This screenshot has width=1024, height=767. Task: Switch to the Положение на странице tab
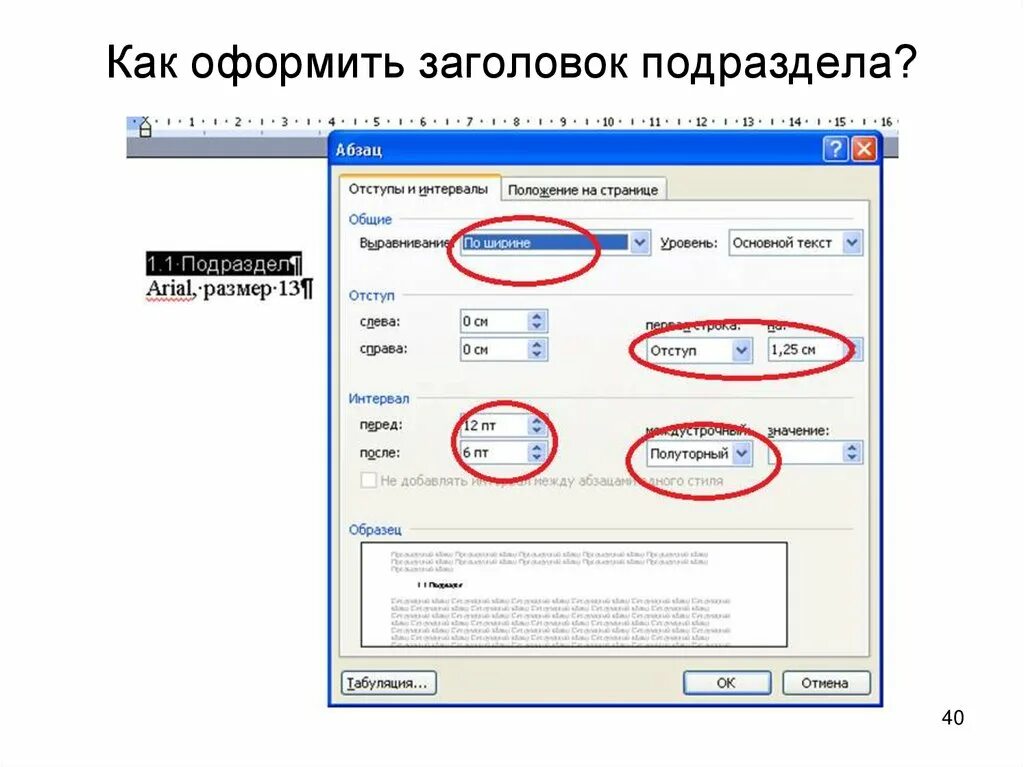[x=583, y=190]
